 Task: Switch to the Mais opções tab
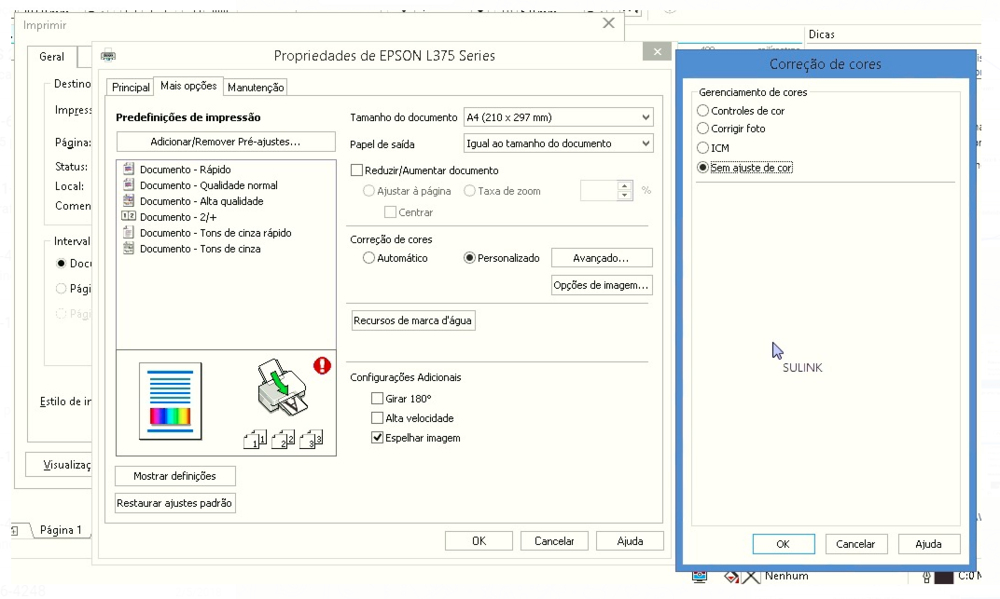pyautogui.click(x=188, y=85)
